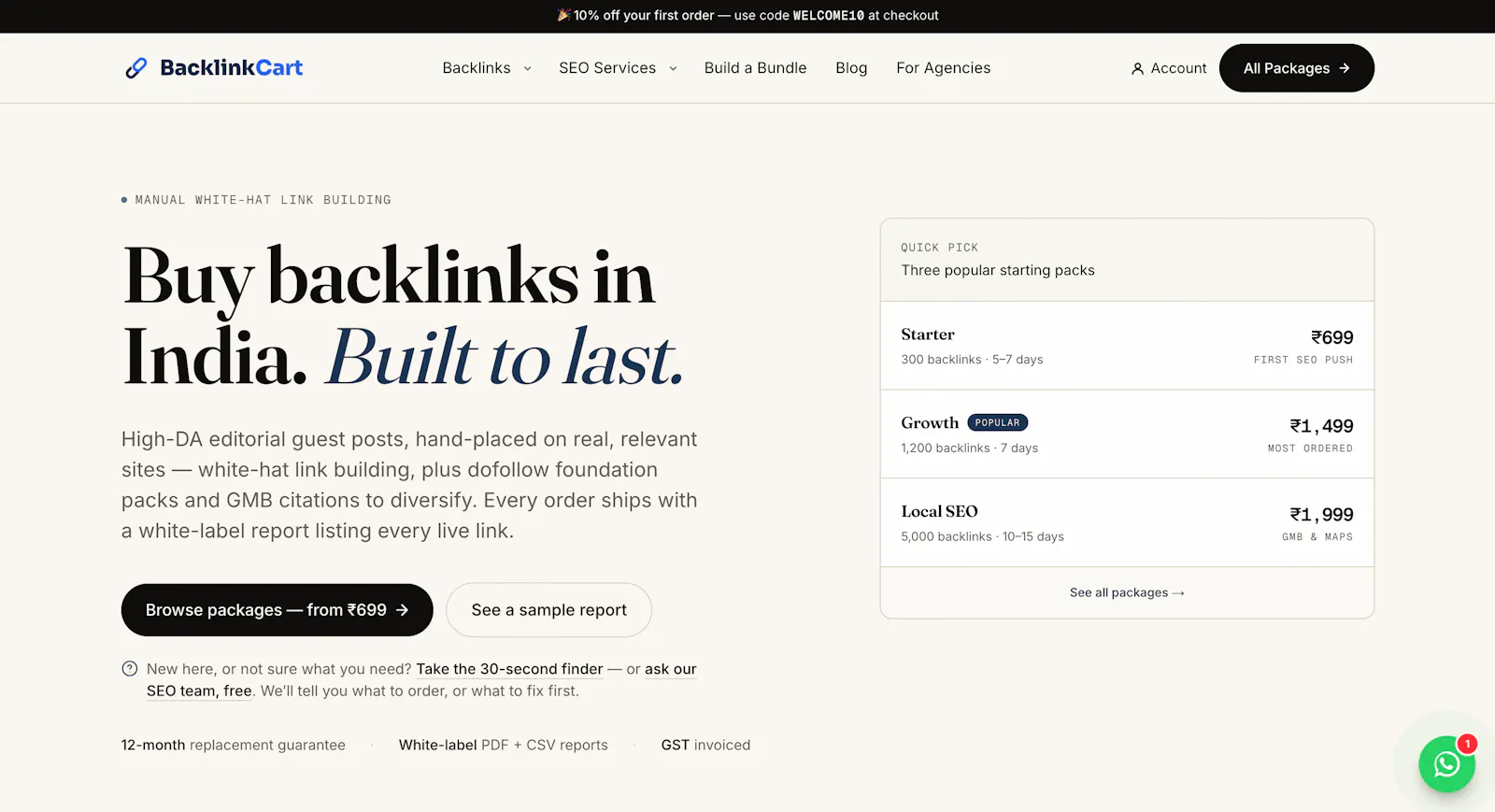Screen dimensions: 1495x812
Task: Go to Build a Bundle
Action: (x=755, y=68)
